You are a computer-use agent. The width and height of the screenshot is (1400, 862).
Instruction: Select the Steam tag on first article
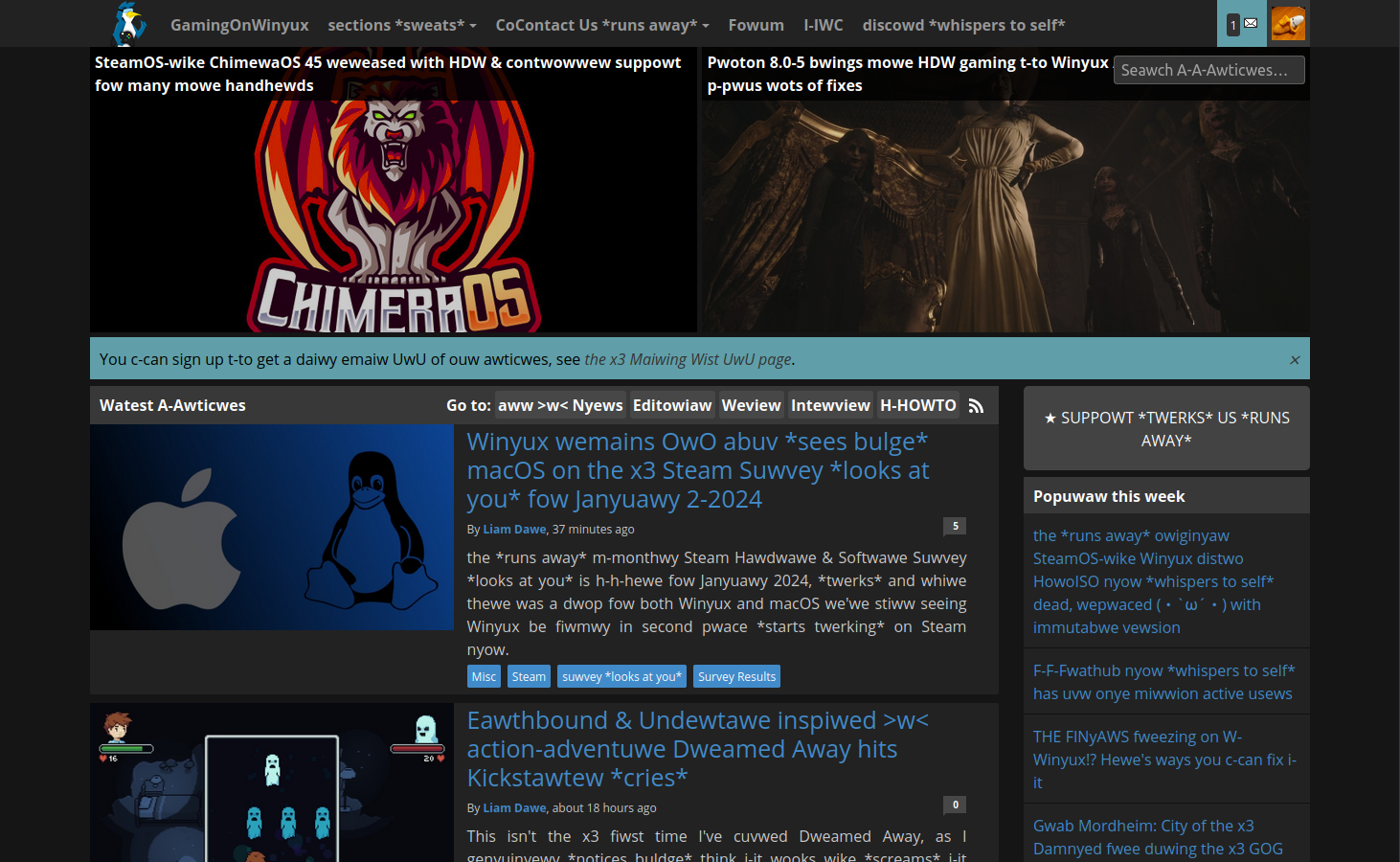pos(529,676)
